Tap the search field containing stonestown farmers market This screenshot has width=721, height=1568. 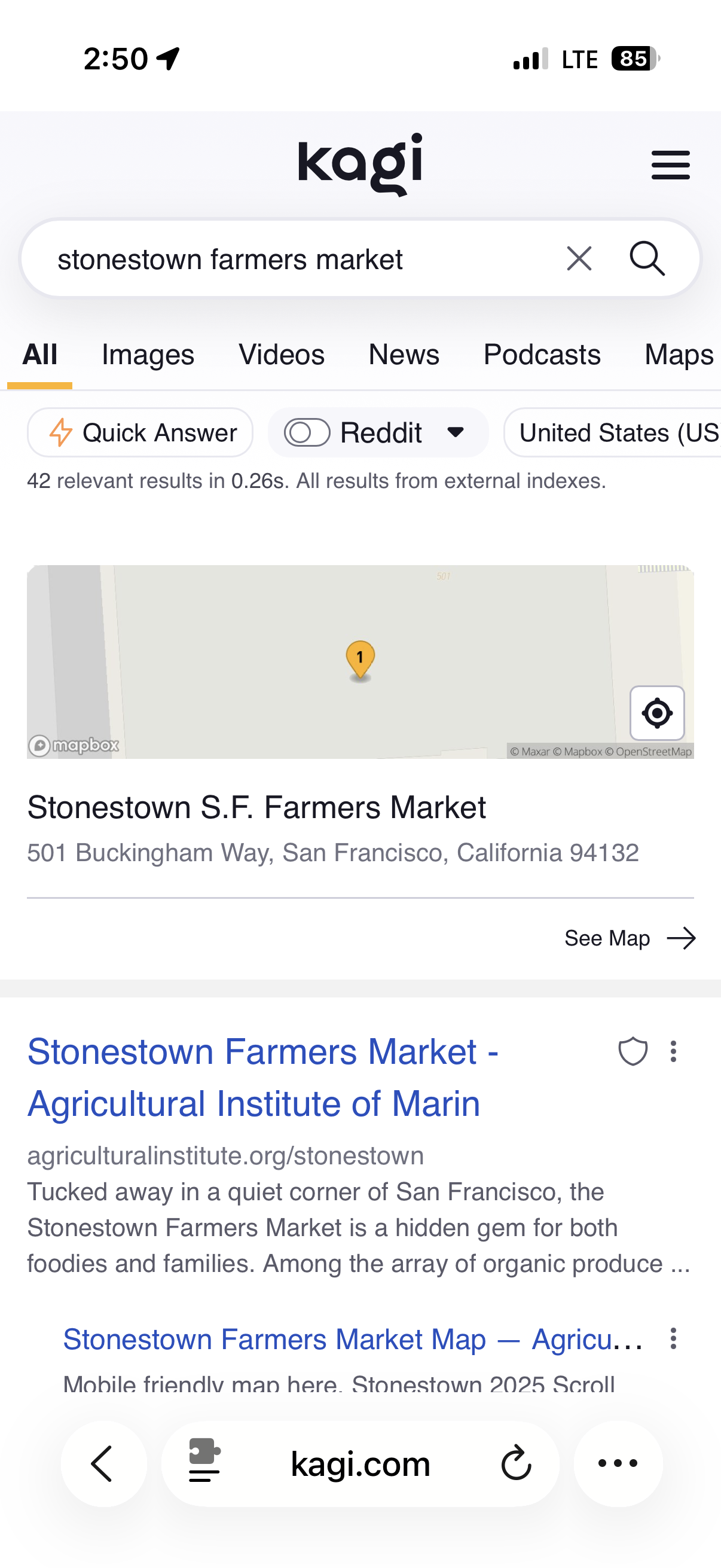tap(292, 260)
